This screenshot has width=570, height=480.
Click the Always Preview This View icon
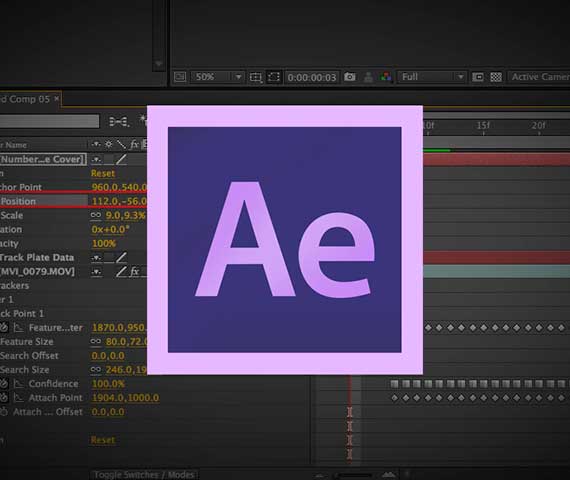180,77
